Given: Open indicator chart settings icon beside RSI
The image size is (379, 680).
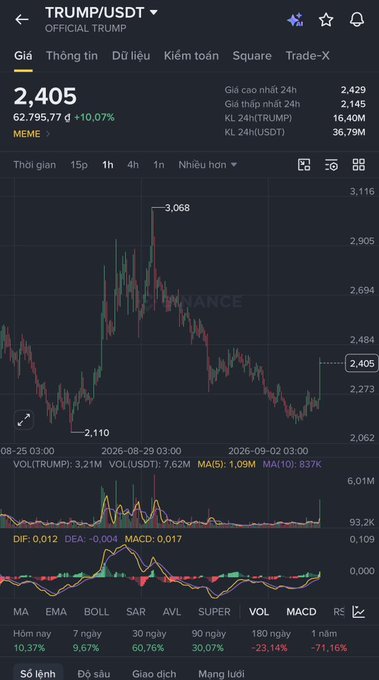Looking at the screenshot, I should tap(359, 612).
